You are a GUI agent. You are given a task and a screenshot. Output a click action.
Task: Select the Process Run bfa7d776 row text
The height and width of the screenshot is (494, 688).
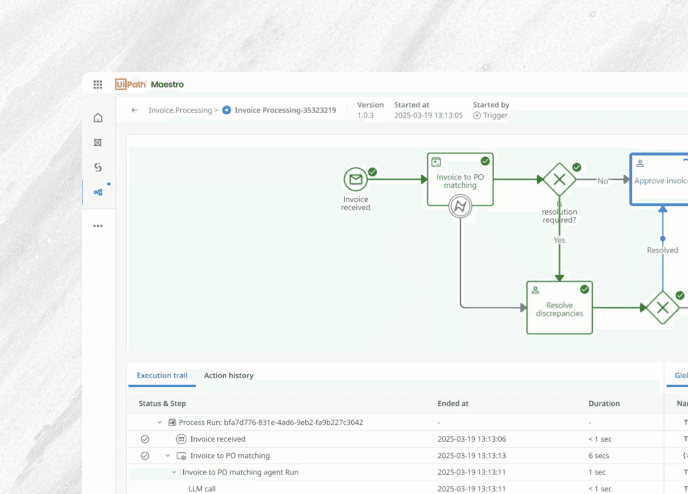271,422
